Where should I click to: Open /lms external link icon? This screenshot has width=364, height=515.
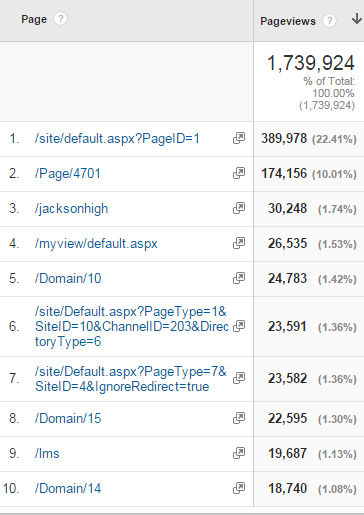[x=239, y=453]
